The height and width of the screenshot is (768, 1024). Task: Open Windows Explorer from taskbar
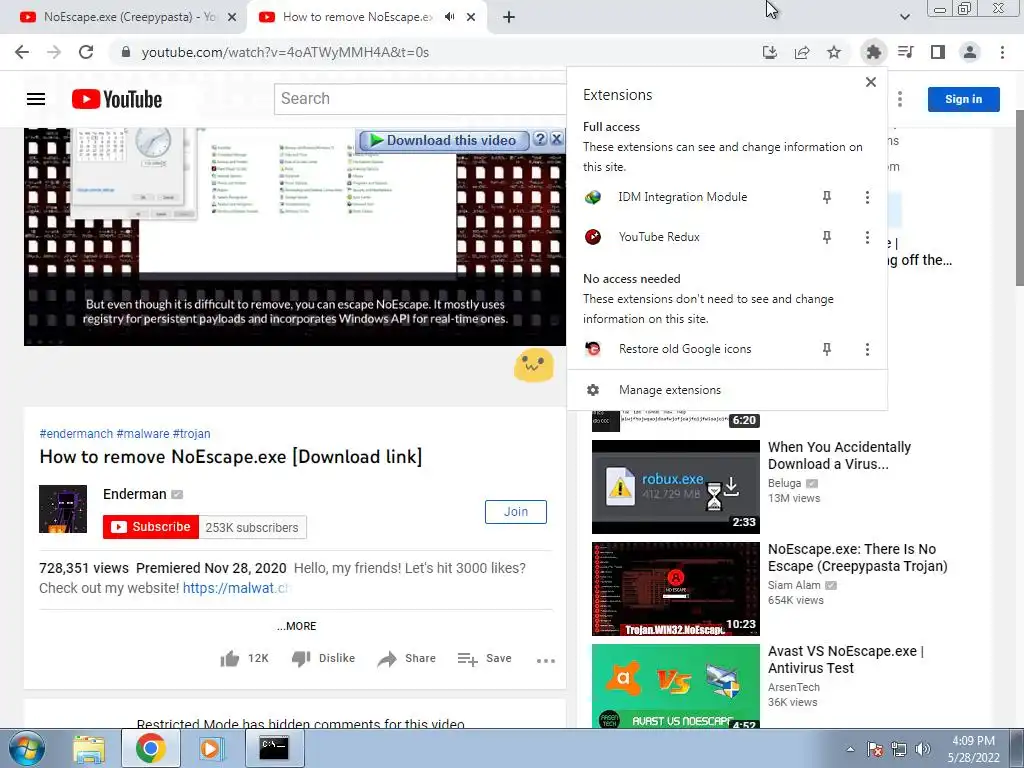click(x=89, y=748)
